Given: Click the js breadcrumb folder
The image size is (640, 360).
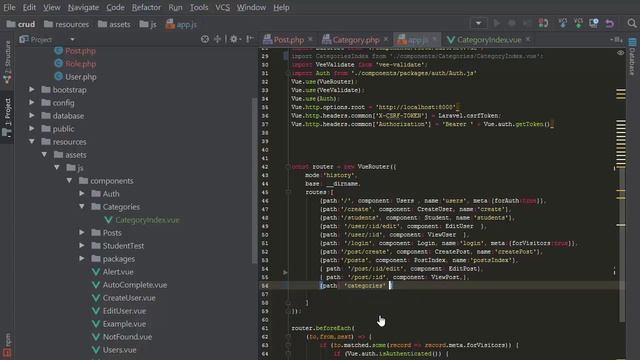Looking at the screenshot, I should pyautogui.click(x=148, y=24).
